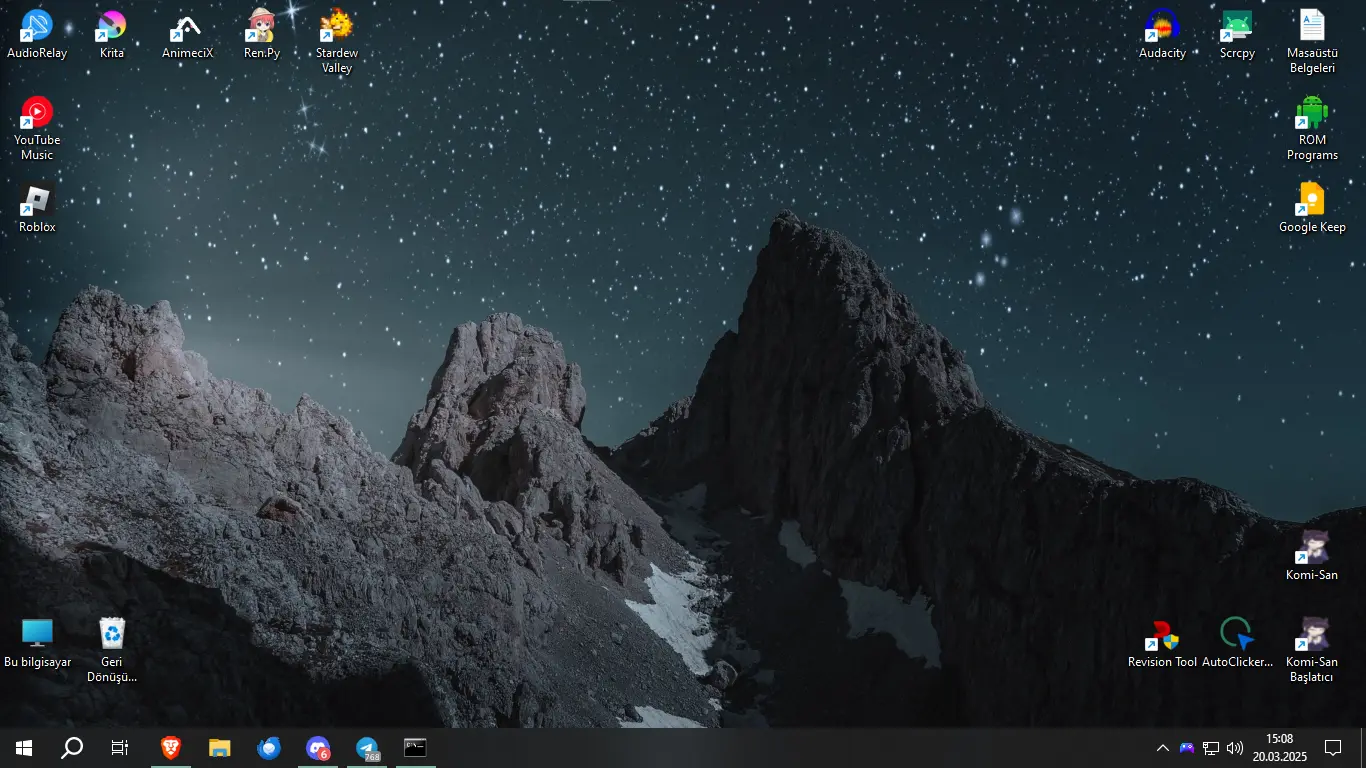Open the notification action center
The image size is (1366, 768).
pyautogui.click(x=1333, y=748)
